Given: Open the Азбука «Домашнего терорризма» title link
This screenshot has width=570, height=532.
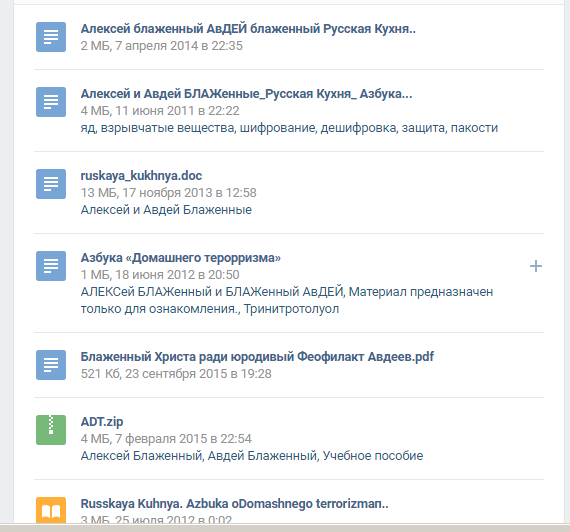Looking at the screenshot, I should pos(181,257).
